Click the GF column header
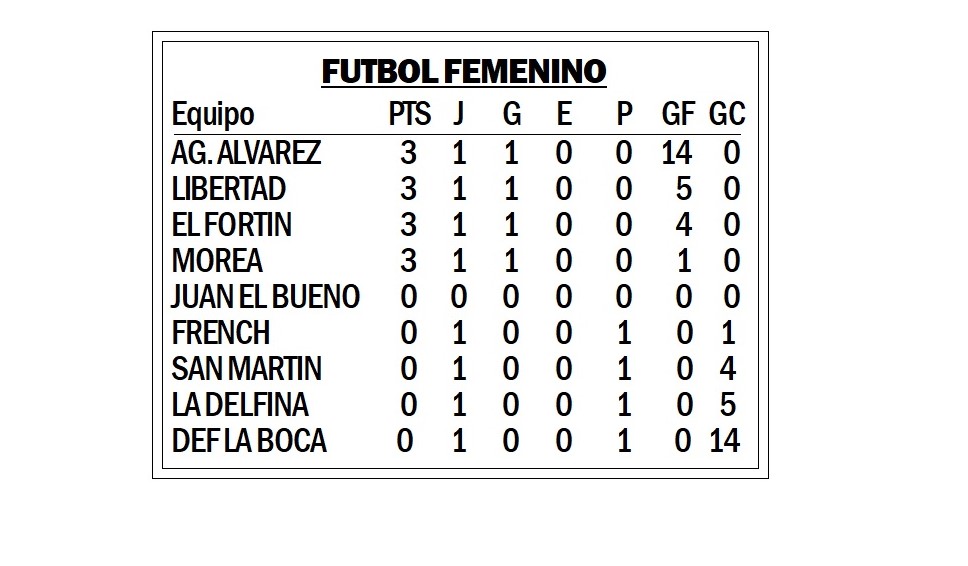Viewport: 968px width, 566px height. pyautogui.click(x=678, y=114)
